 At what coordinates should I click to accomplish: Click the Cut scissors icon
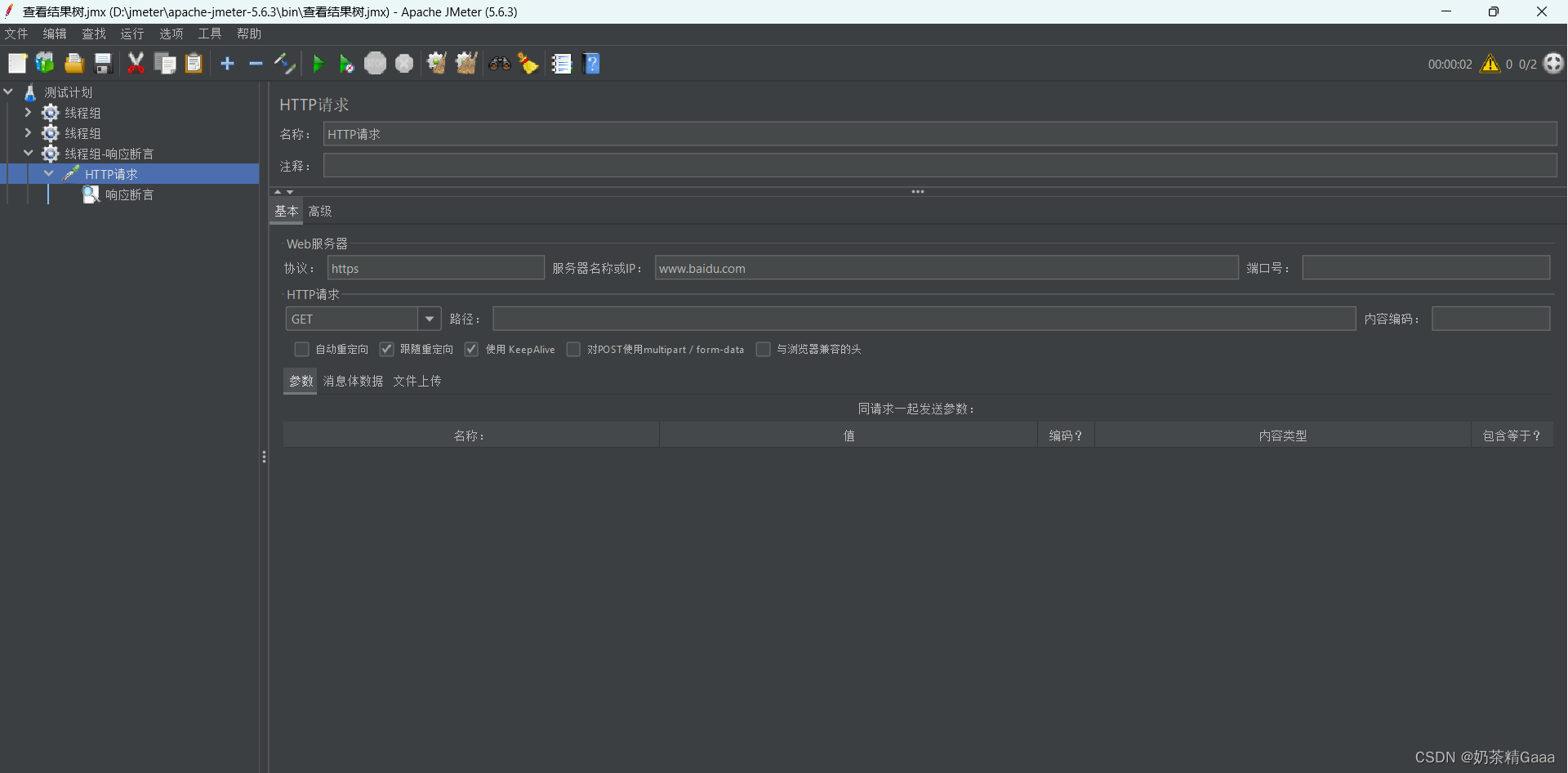(136, 64)
